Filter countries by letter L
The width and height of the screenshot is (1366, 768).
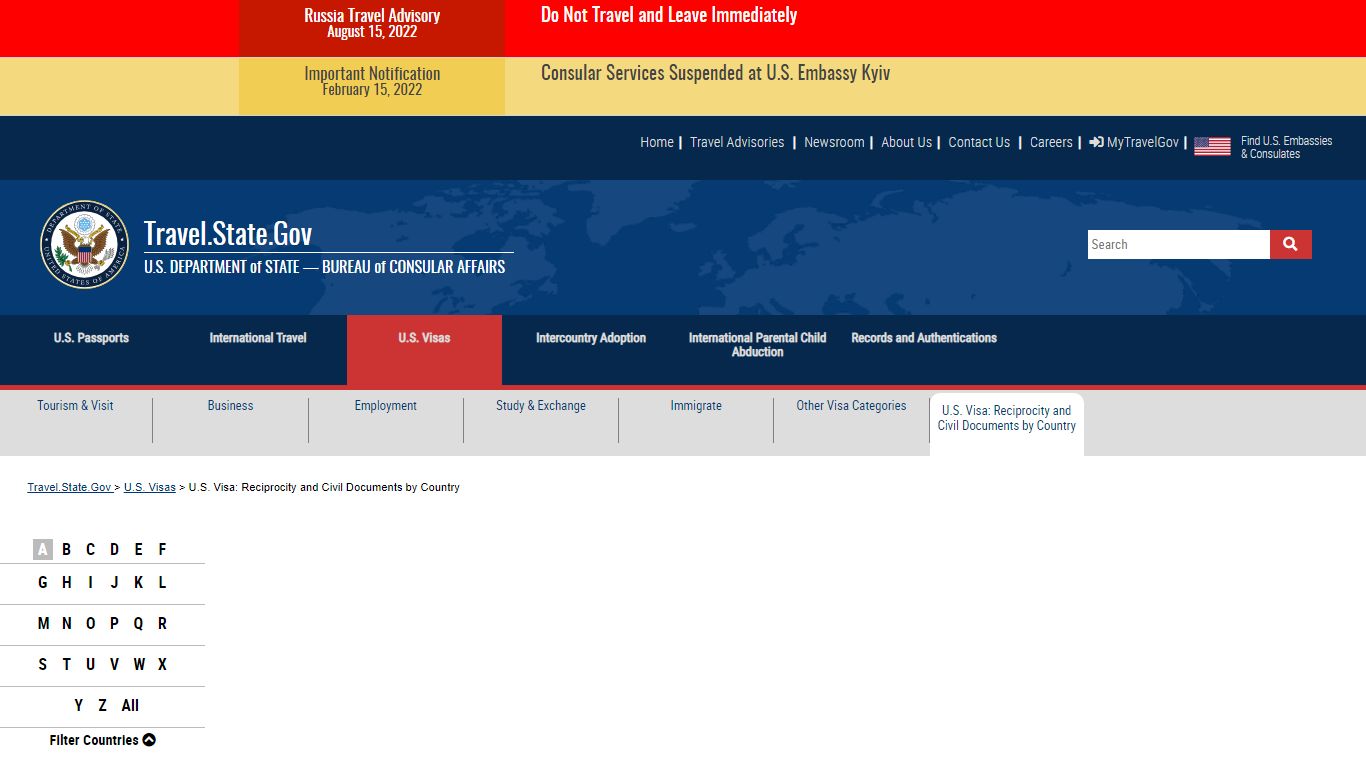(162, 582)
